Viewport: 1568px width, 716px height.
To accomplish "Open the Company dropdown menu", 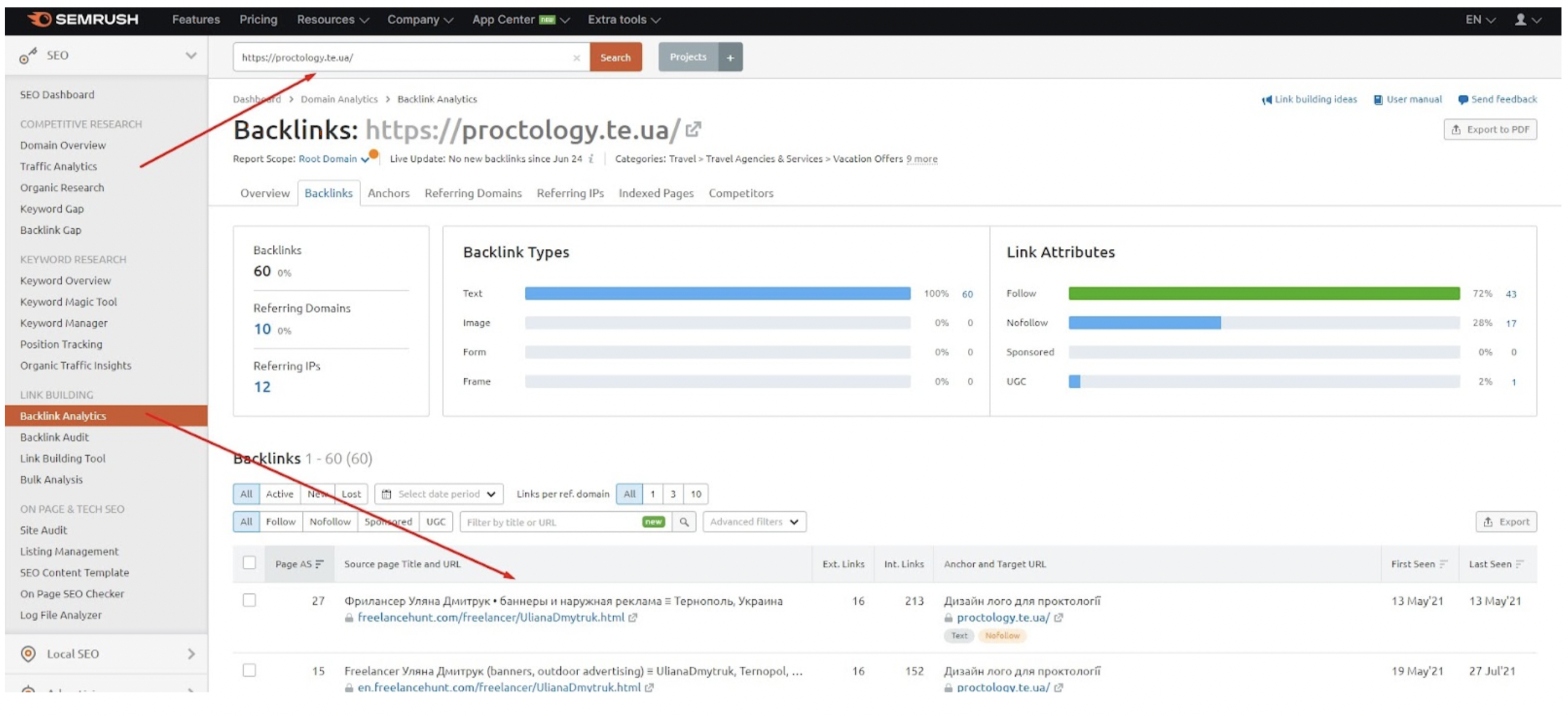I will pyautogui.click(x=420, y=20).
